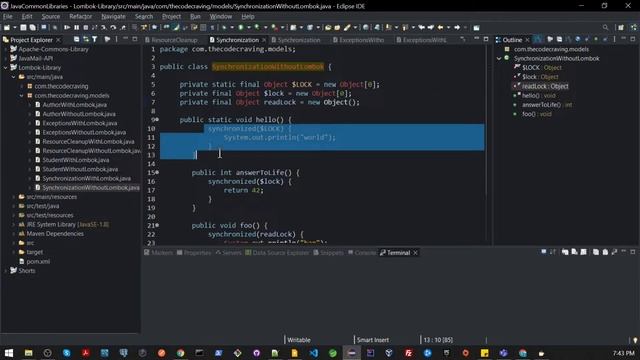Show hidden editor tabs list
Image resolution: width=640 pixels, height=360 pixels.
[462, 39]
